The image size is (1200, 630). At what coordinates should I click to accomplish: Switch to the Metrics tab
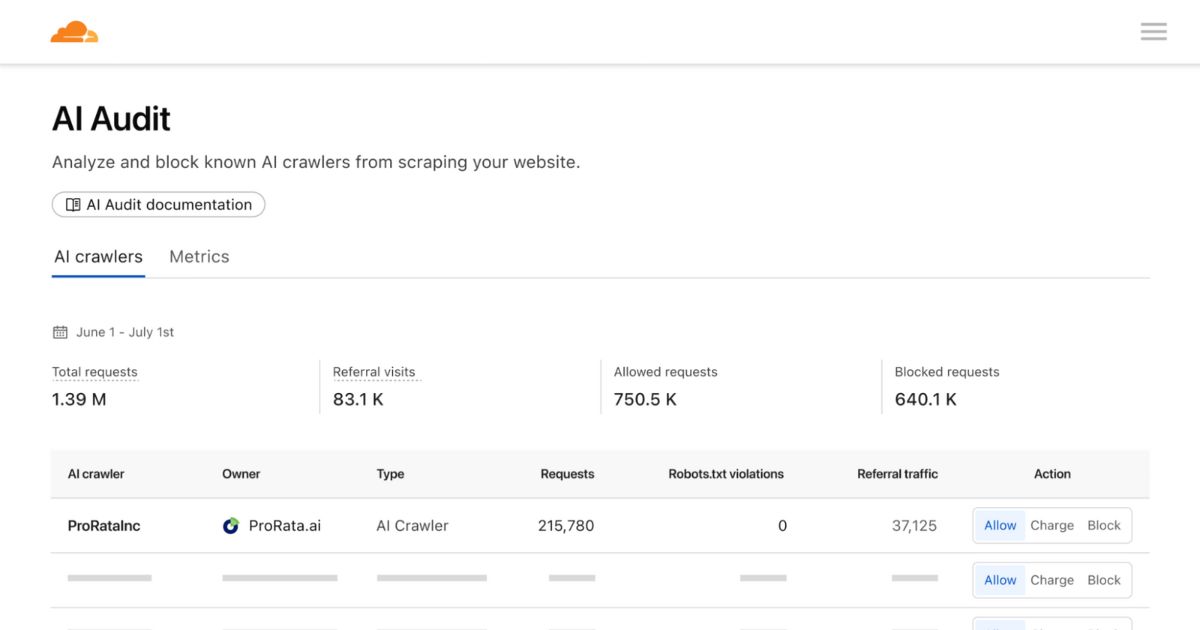coord(199,256)
